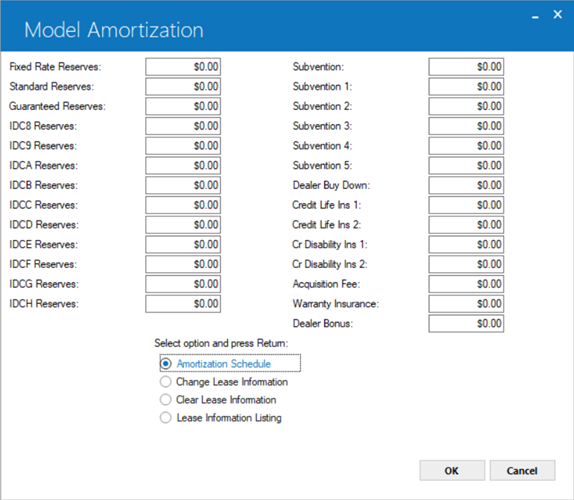Select the Amortization Schedule radio option
The image size is (574, 500).
coord(166,363)
